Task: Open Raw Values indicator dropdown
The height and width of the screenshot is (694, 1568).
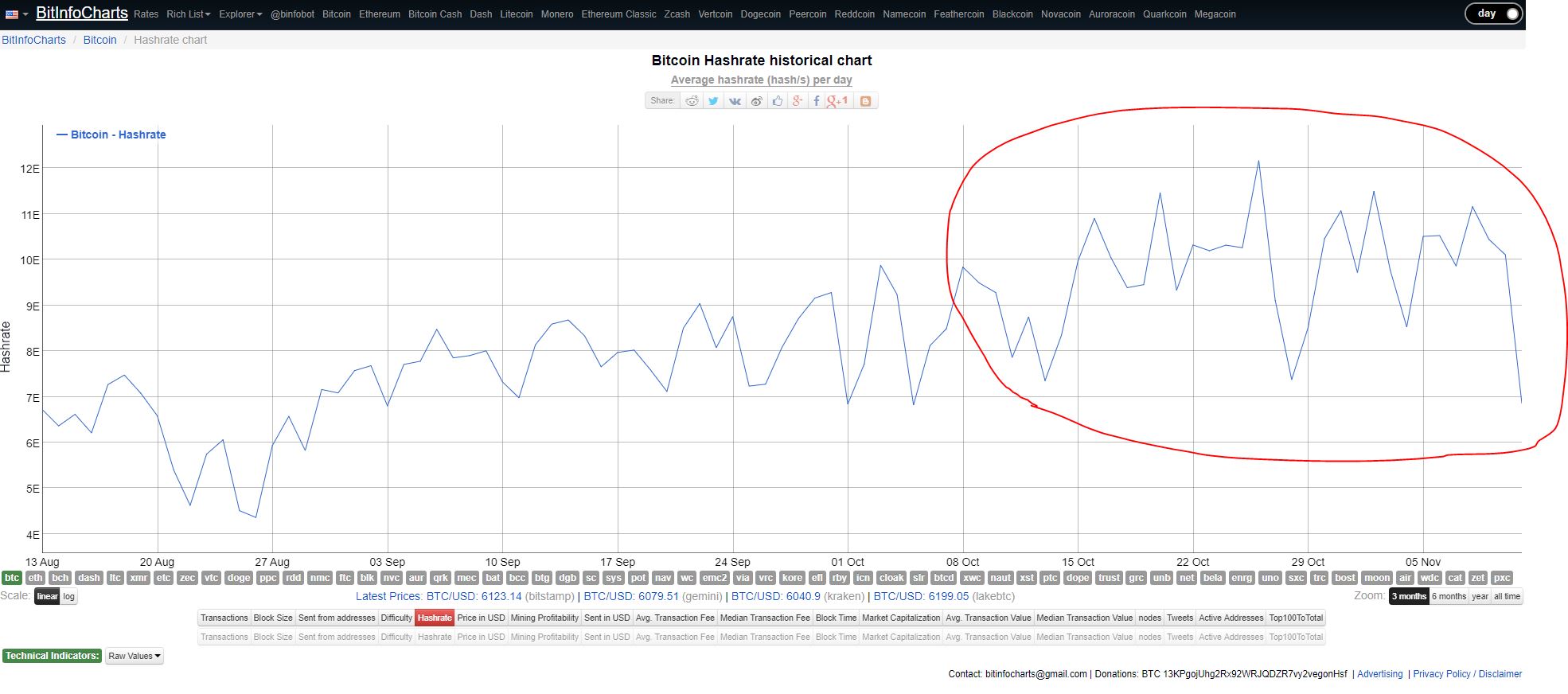Action: click(x=135, y=656)
